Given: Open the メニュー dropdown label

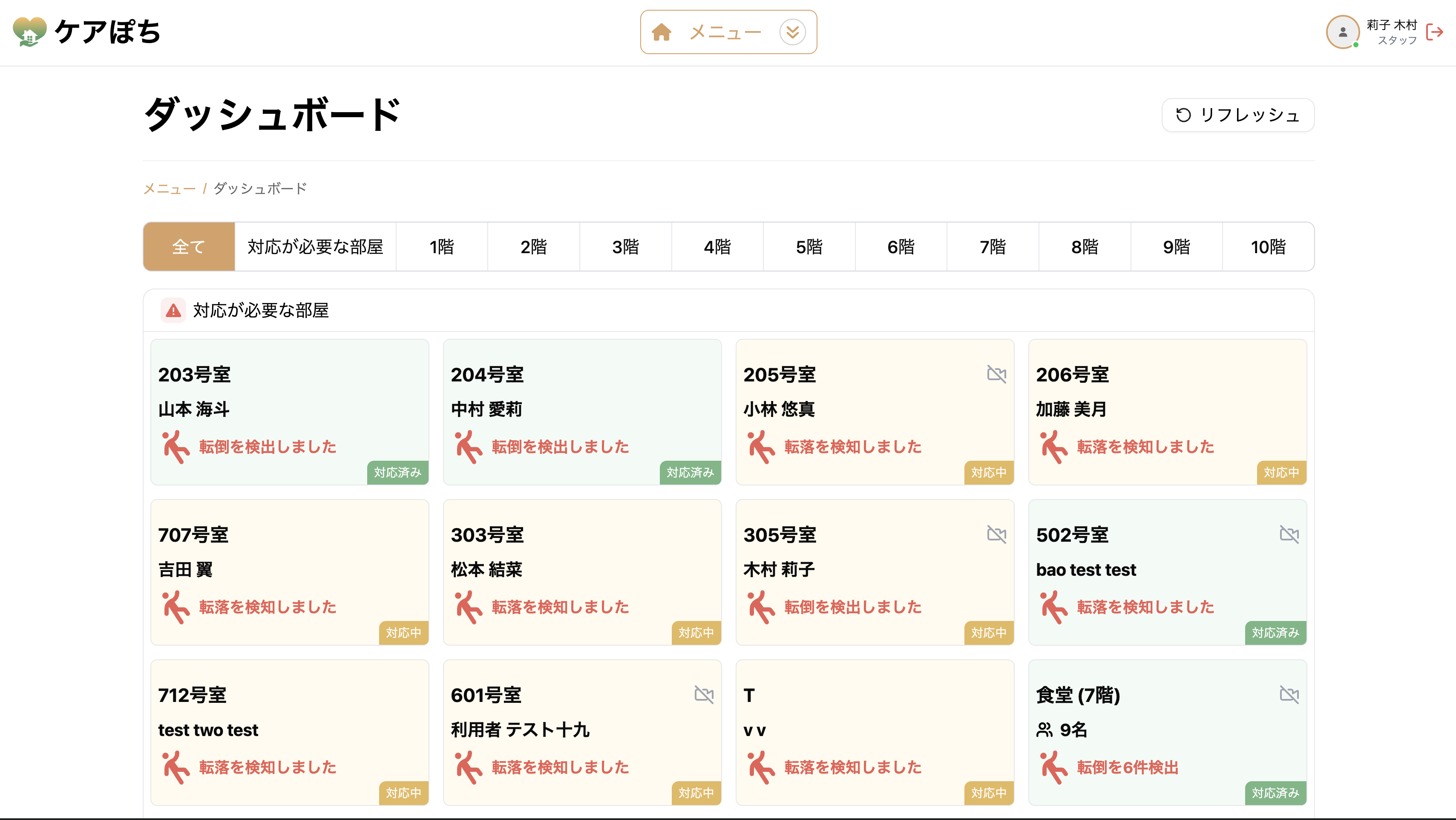Looking at the screenshot, I should click(x=725, y=32).
